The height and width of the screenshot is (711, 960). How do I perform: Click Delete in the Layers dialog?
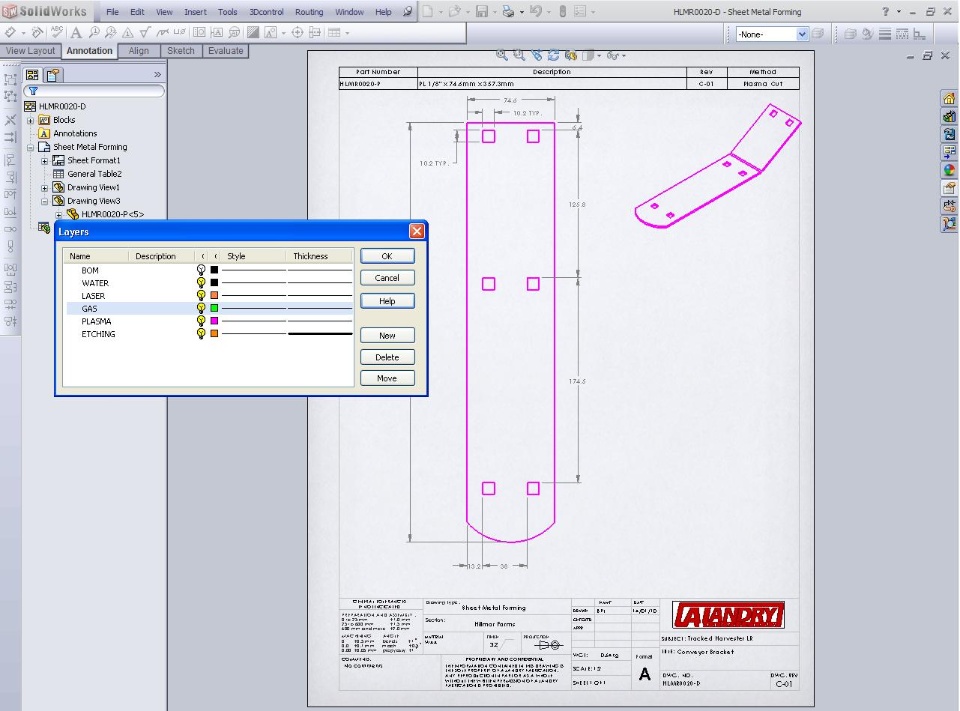pyautogui.click(x=387, y=357)
